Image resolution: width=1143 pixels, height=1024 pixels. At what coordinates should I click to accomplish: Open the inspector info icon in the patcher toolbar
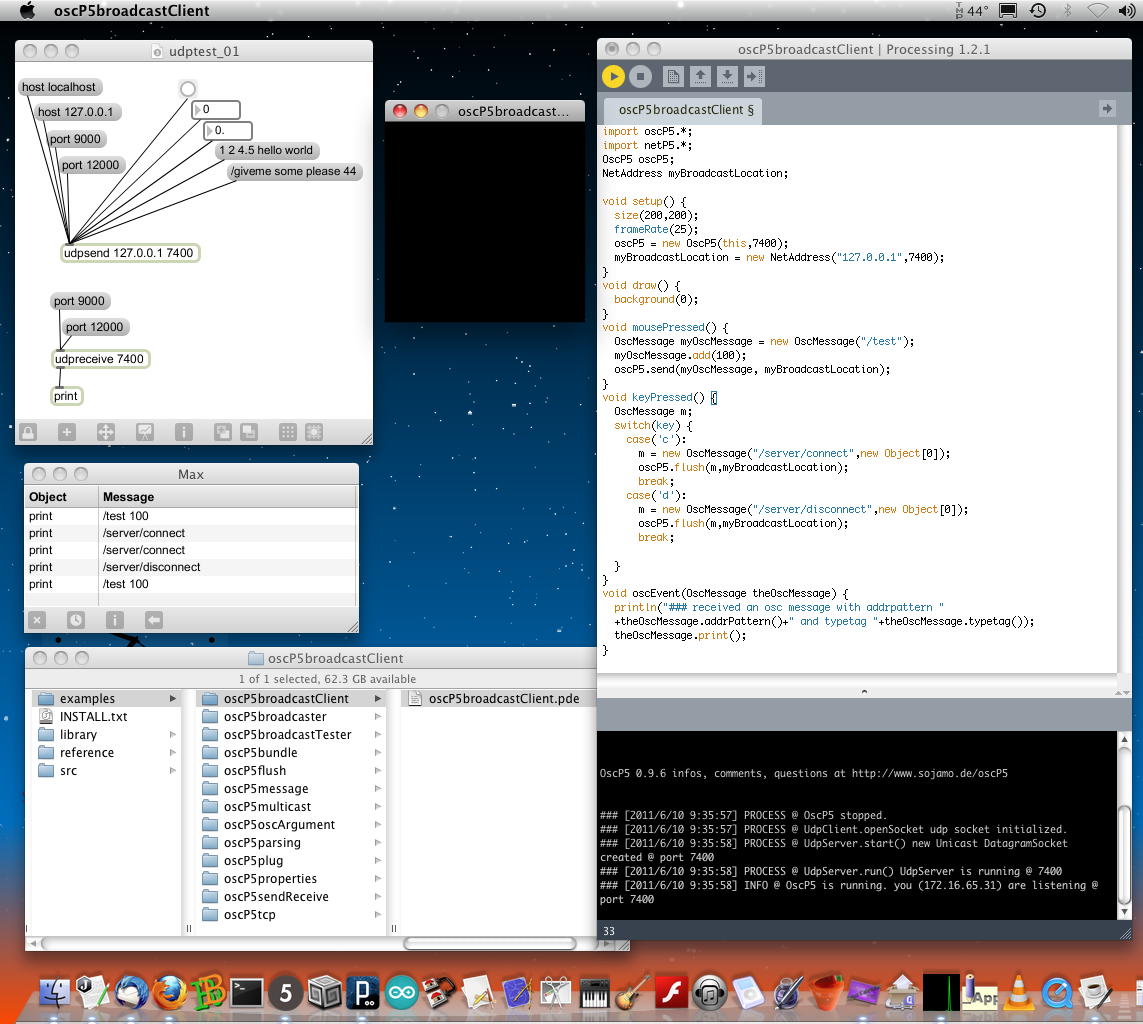(x=183, y=432)
